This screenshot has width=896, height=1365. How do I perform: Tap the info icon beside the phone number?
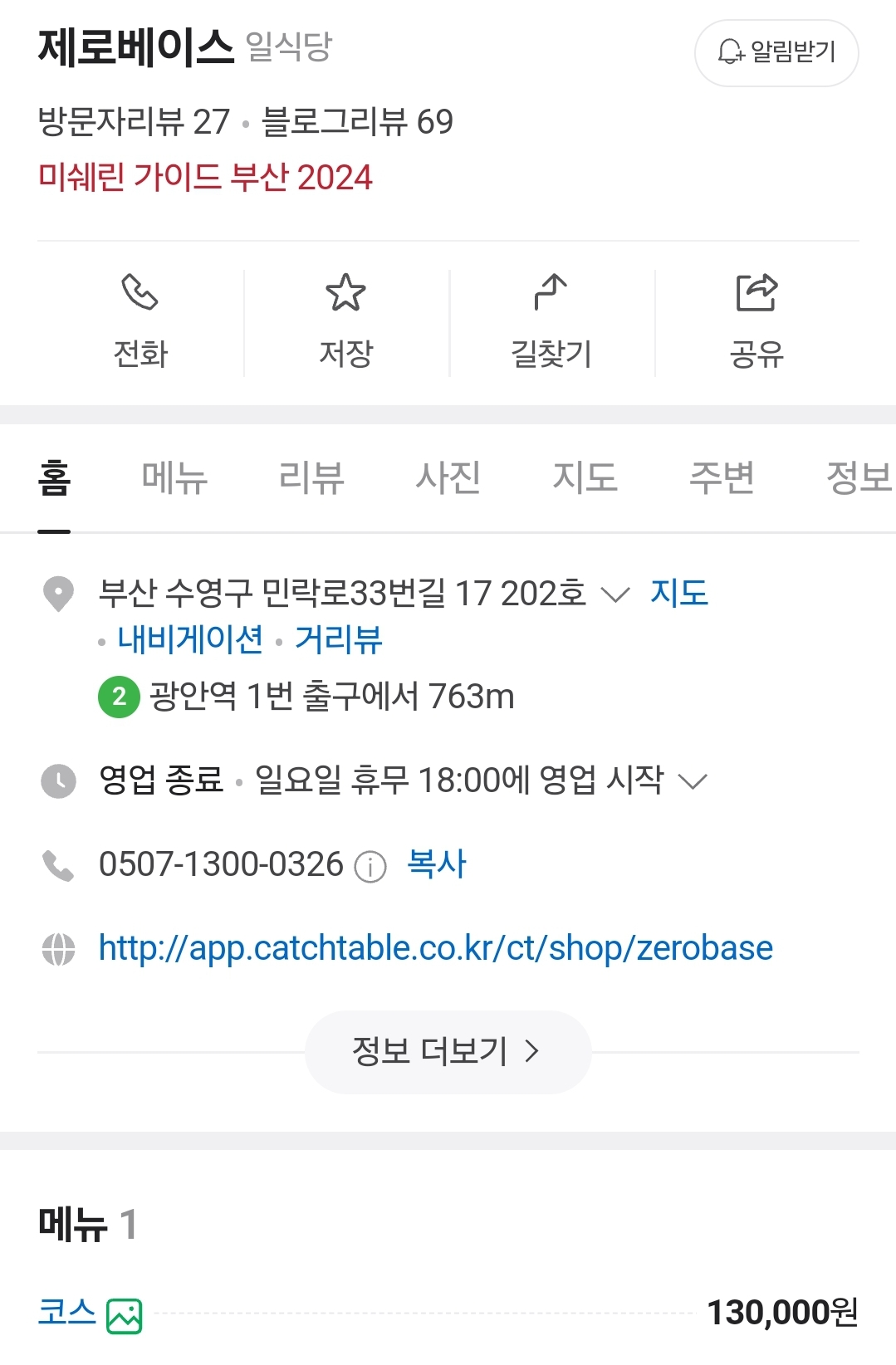tap(370, 867)
